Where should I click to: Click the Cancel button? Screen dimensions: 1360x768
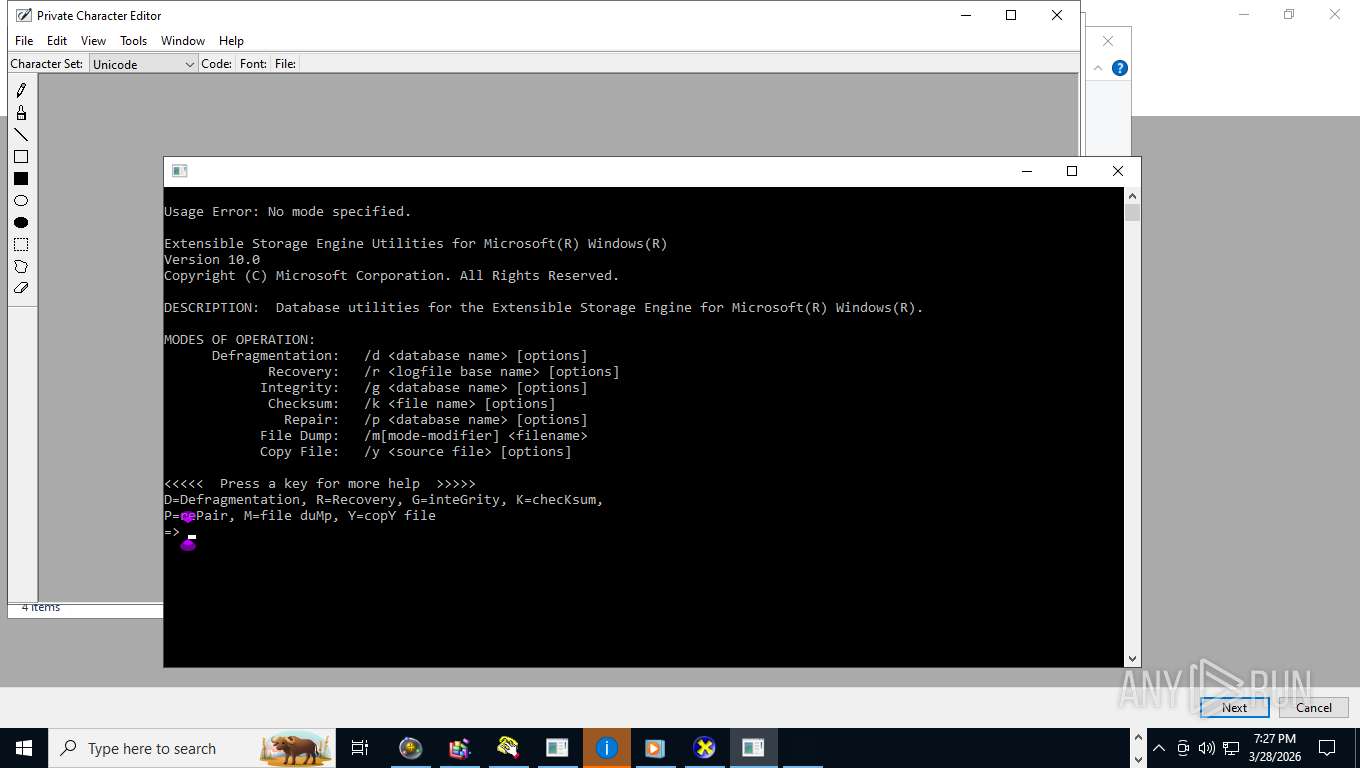(1314, 707)
